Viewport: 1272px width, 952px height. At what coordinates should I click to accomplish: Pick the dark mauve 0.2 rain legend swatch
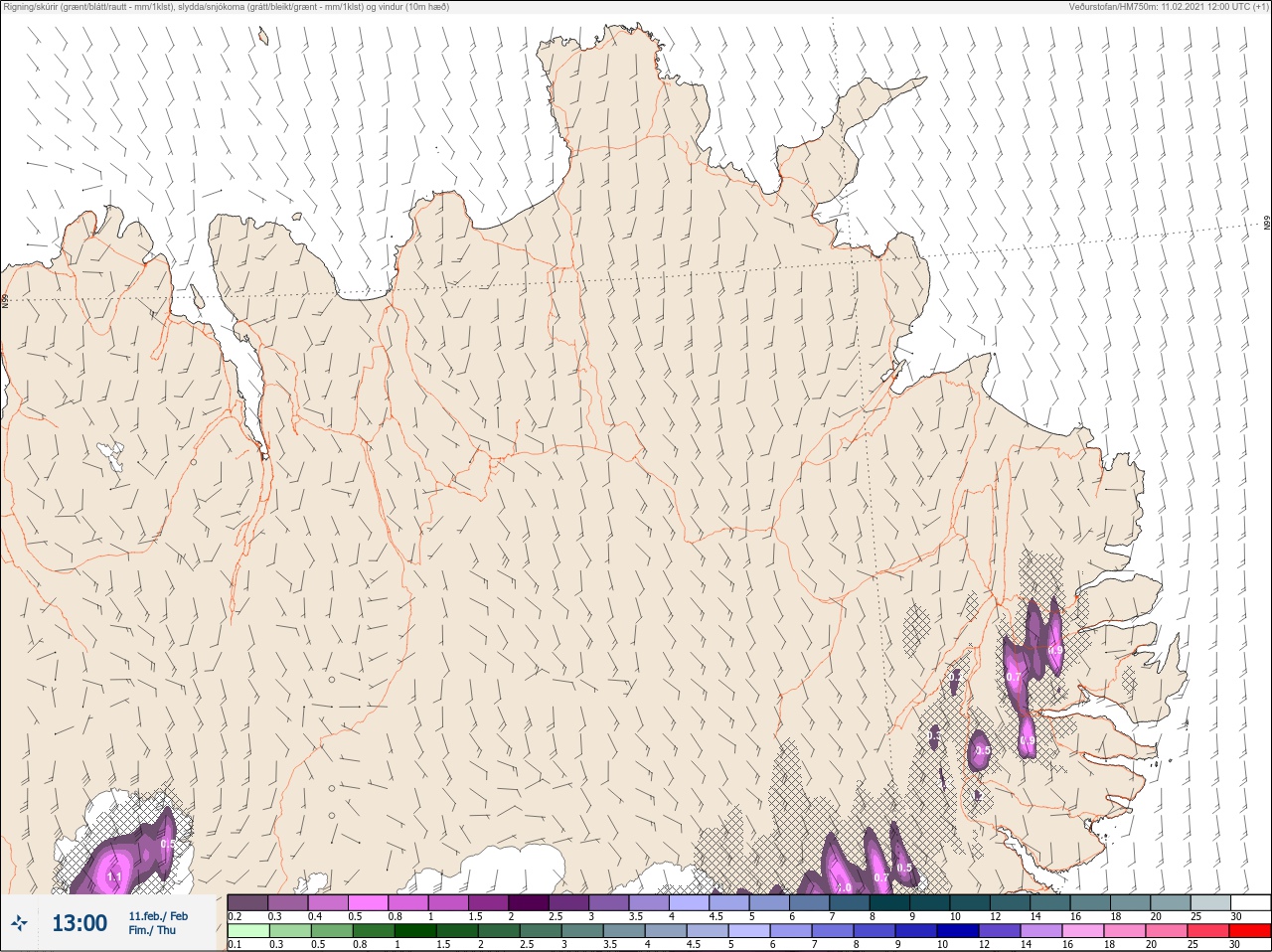[x=247, y=902]
